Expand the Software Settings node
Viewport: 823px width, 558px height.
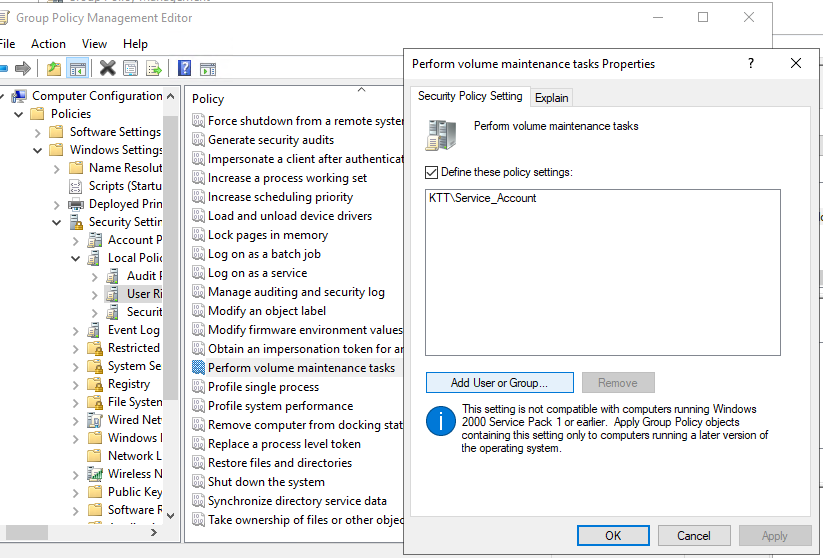click(38, 132)
